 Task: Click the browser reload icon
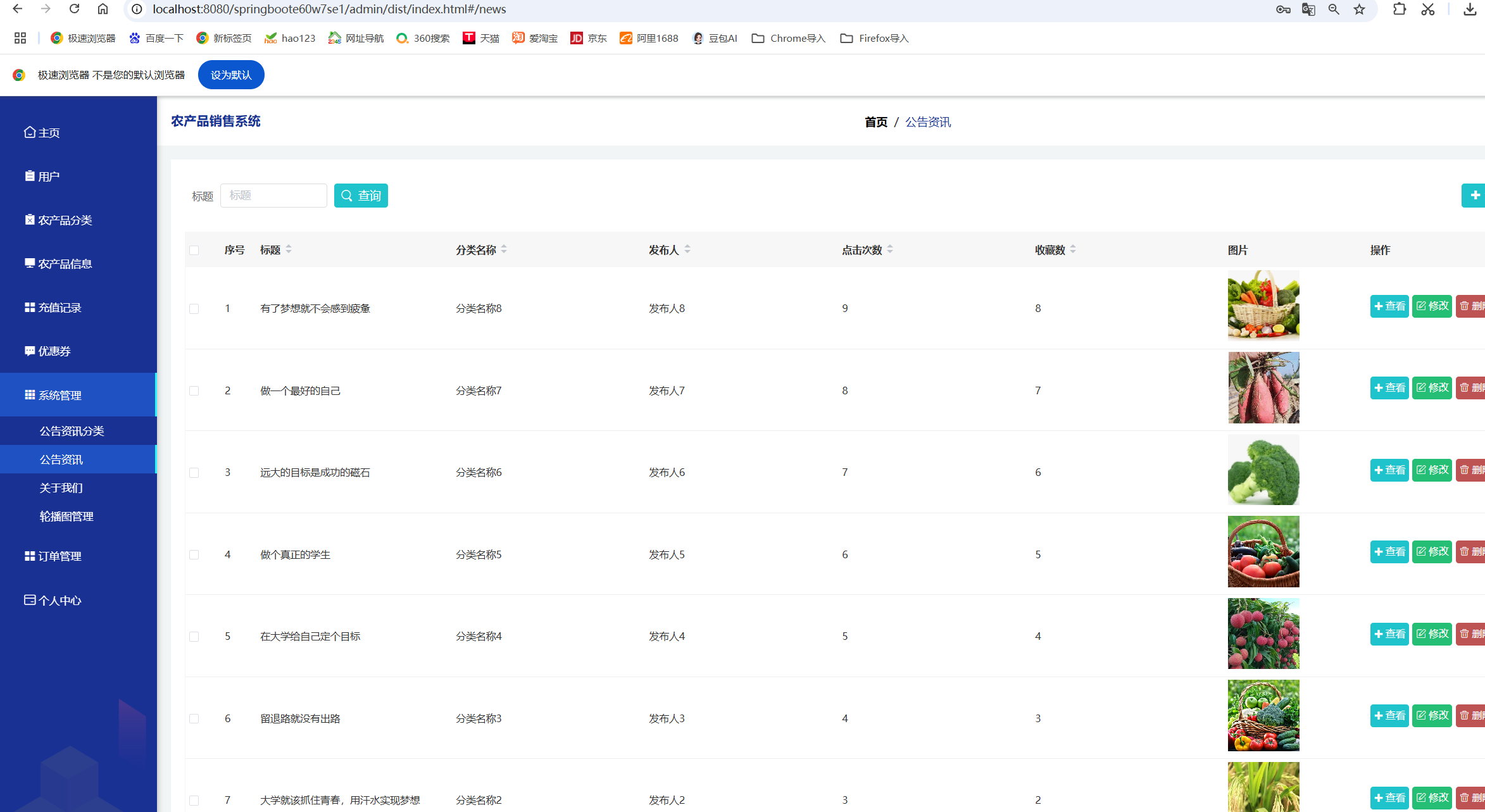click(75, 9)
